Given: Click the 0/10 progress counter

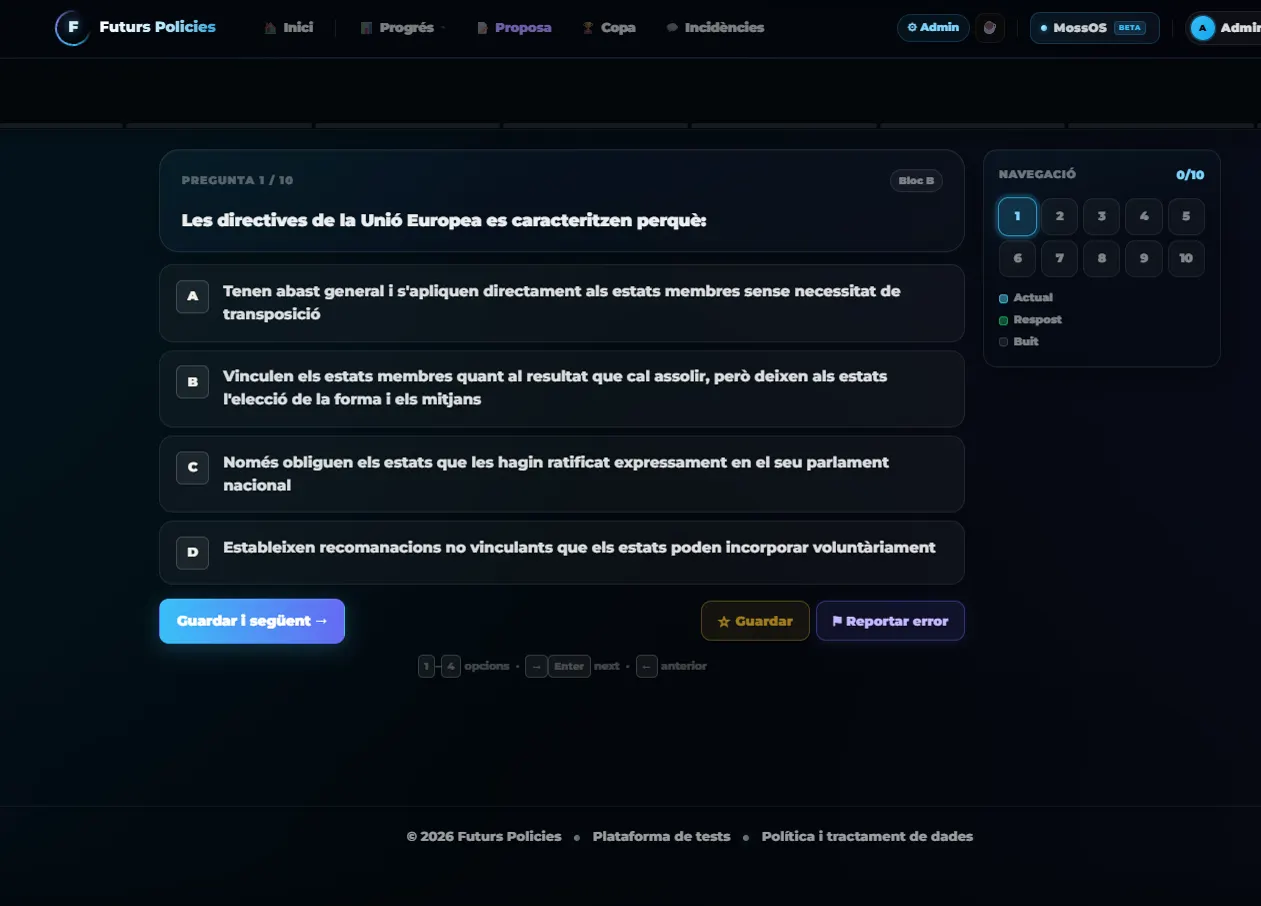Looking at the screenshot, I should 1190,175.
